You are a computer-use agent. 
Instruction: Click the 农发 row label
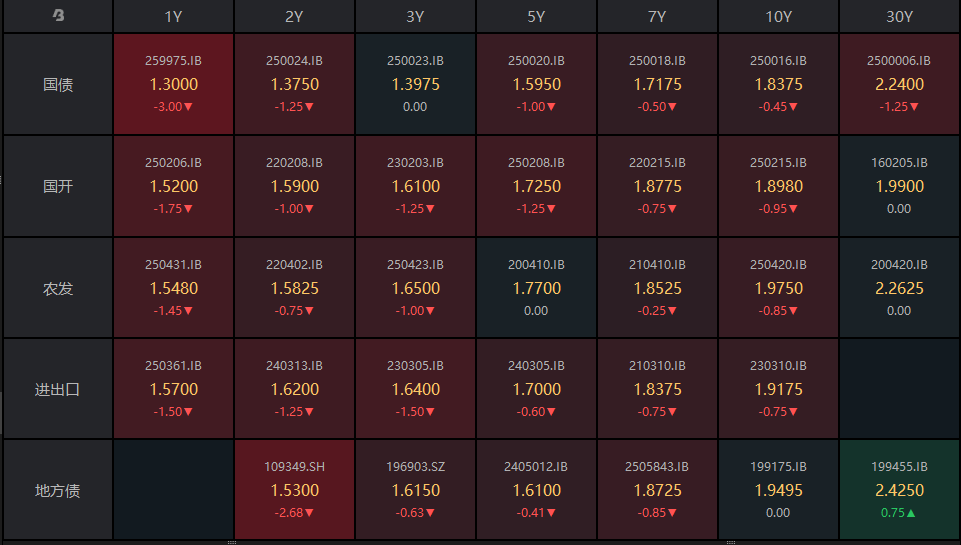coord(58,289)
